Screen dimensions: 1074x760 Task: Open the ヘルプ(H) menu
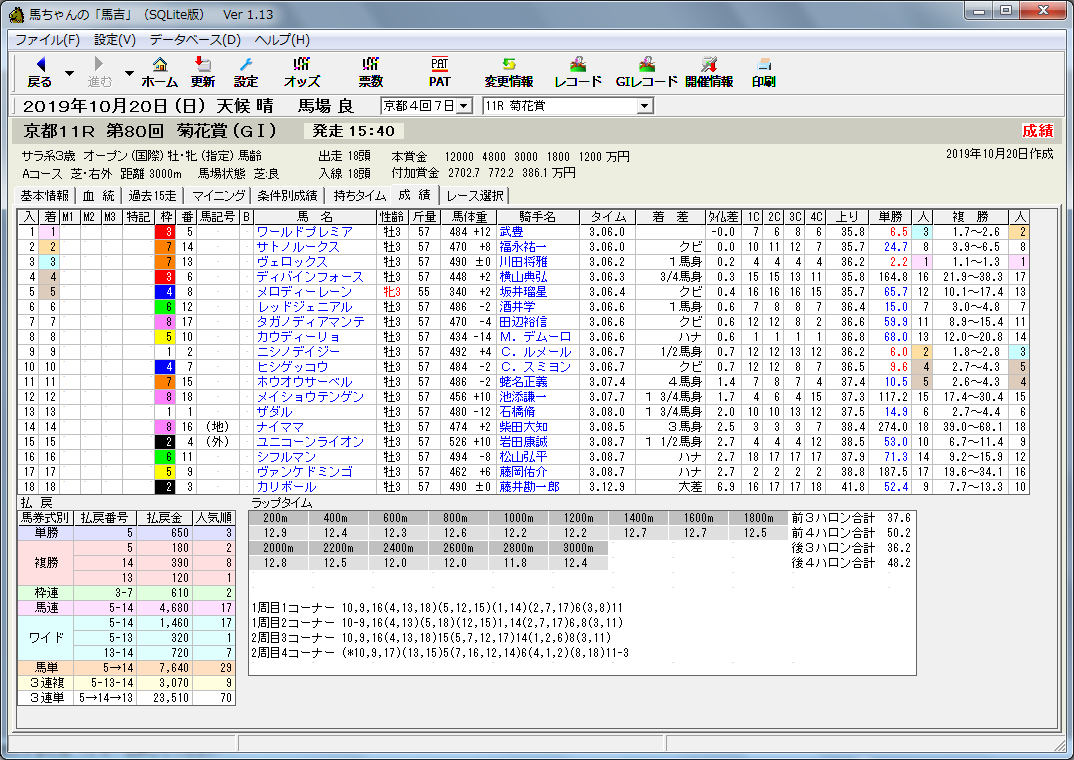click(282, 40)
